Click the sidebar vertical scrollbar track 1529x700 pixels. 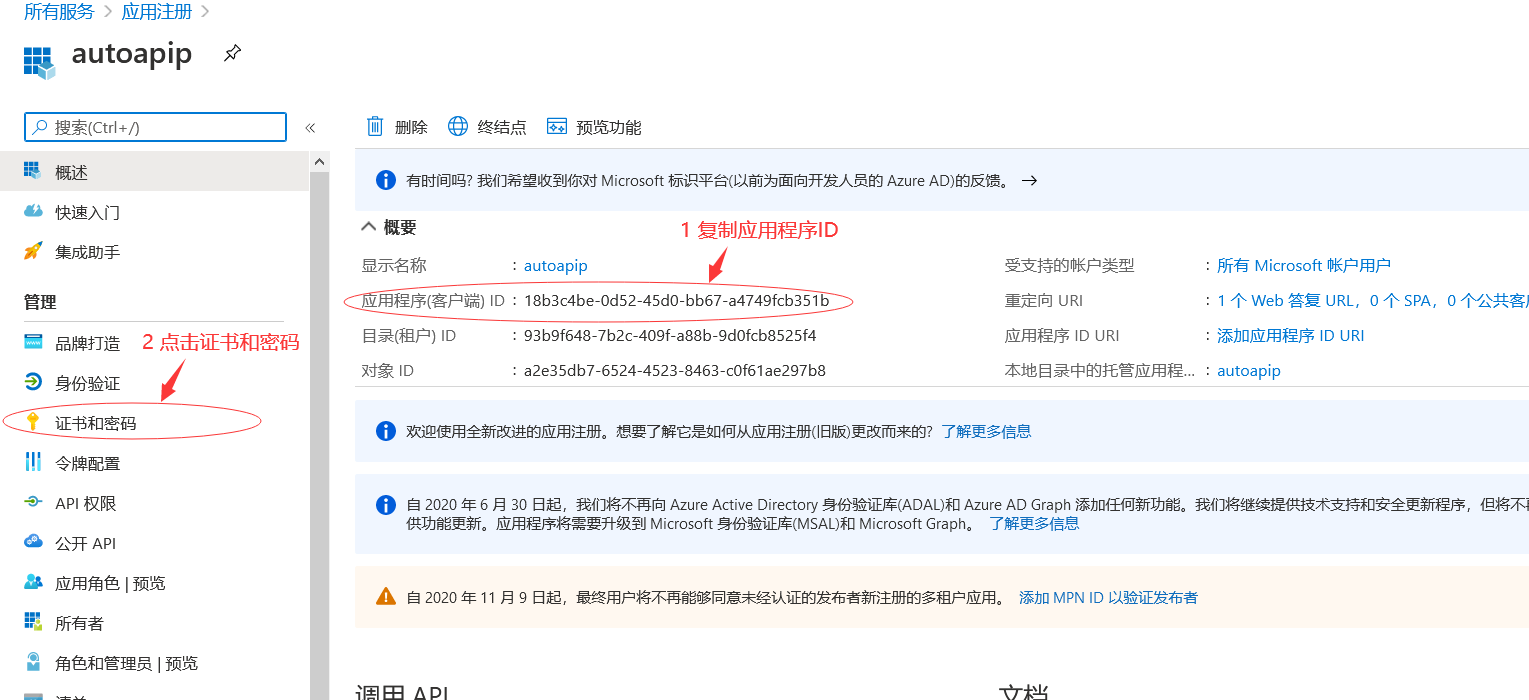click(320, 435)
